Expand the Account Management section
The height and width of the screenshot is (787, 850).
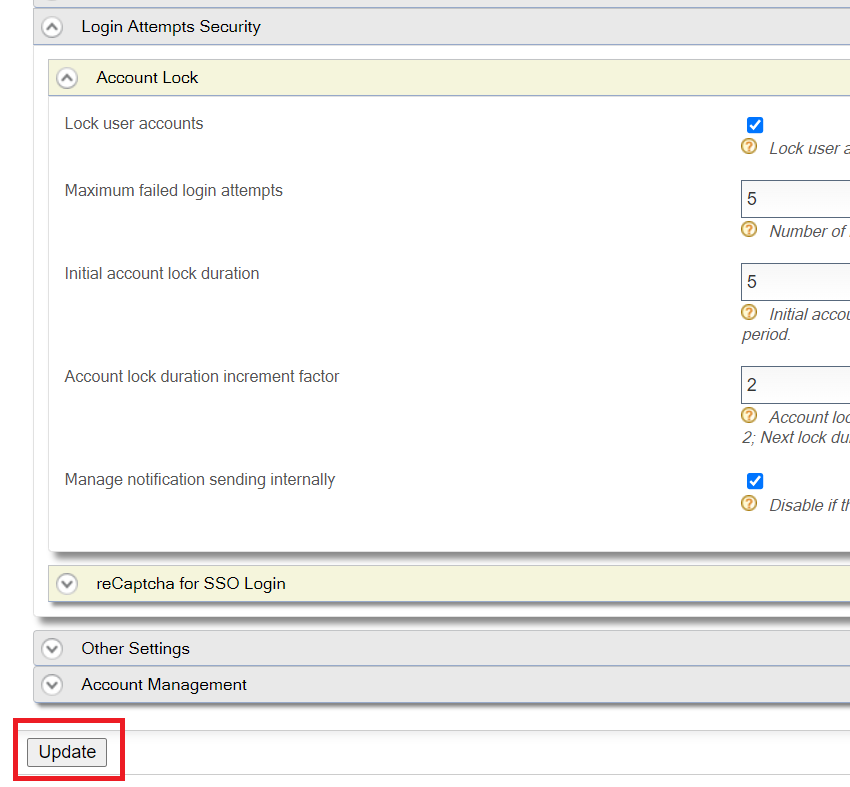pyautogui.click(x=51, y=684)
